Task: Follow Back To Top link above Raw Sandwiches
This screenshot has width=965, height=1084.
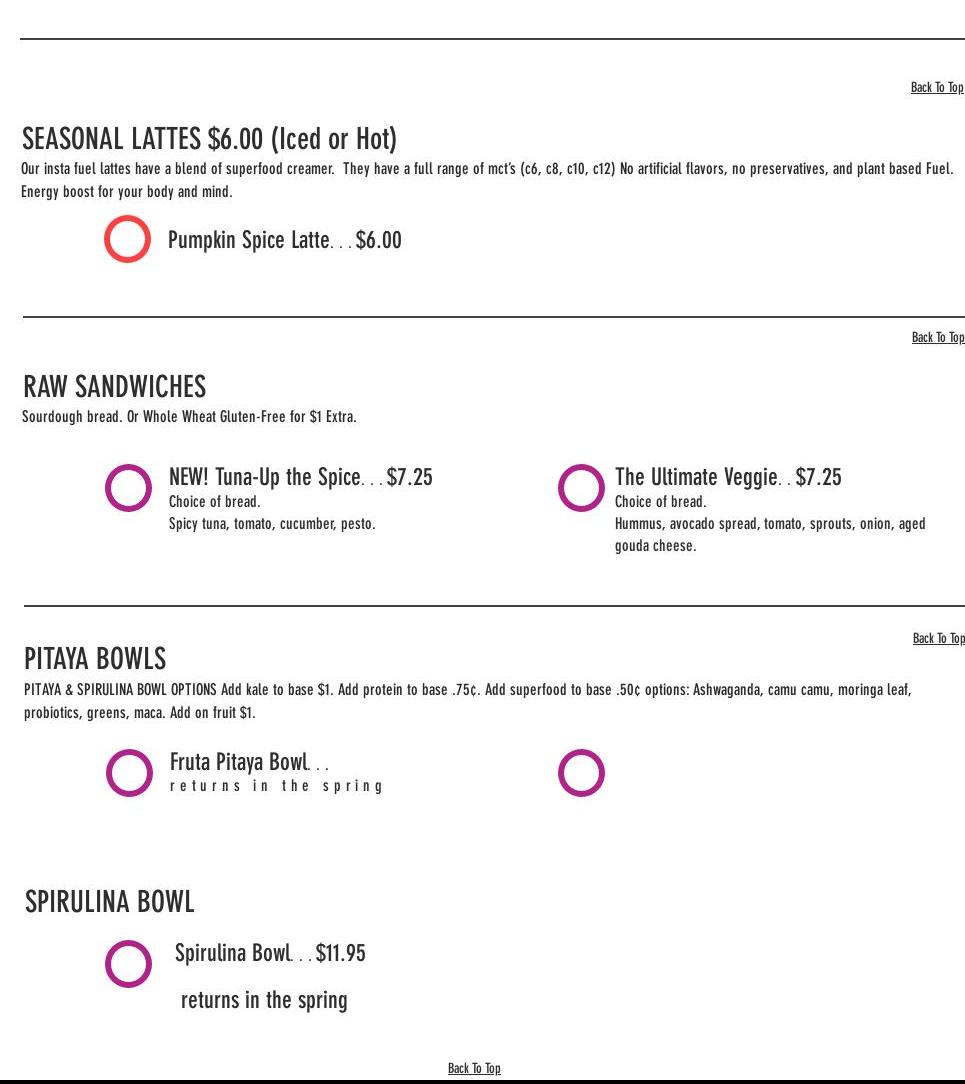Action: [938, 338]
